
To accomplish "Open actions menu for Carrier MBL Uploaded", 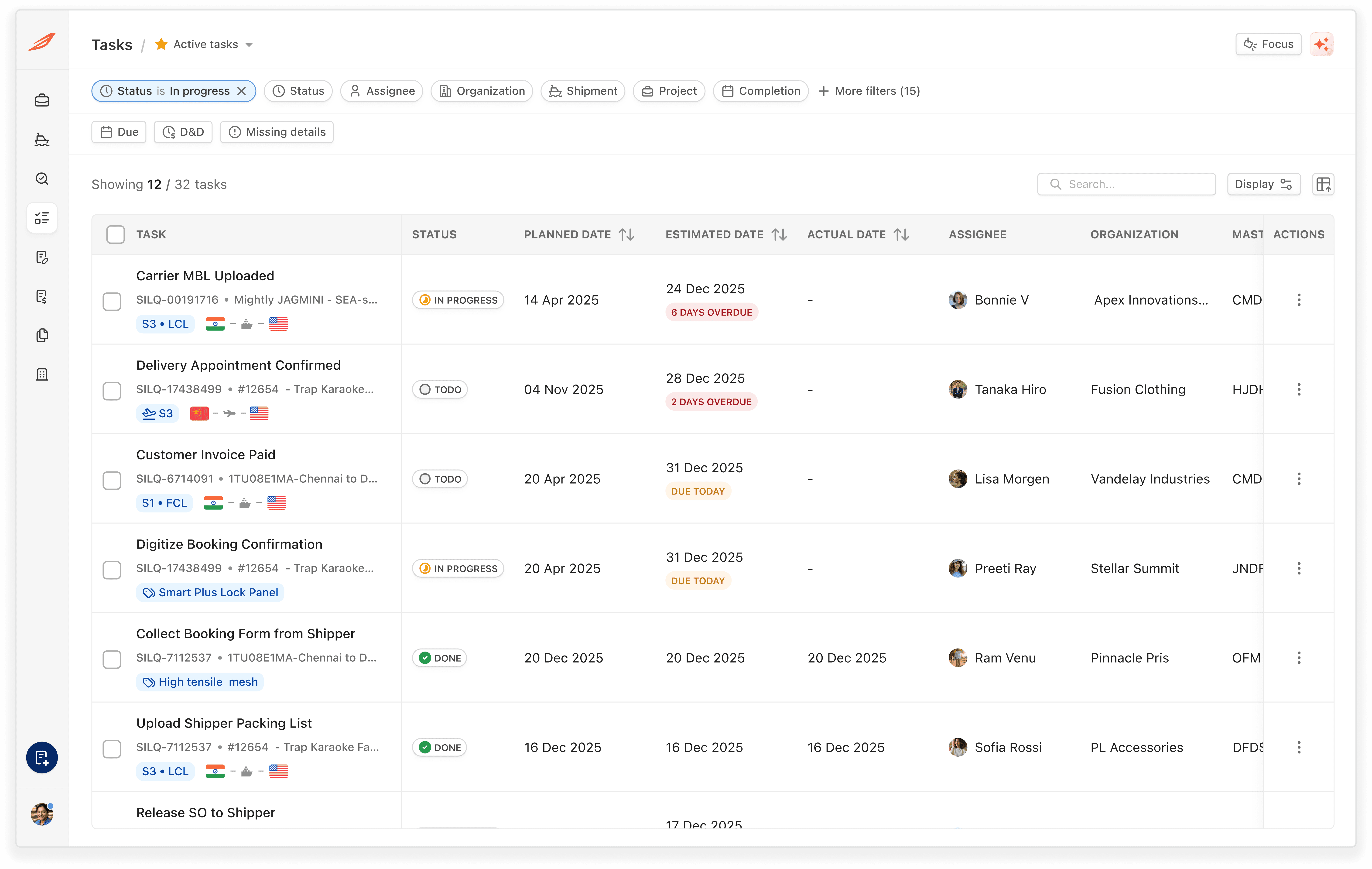I will [x=1299, y=300].
